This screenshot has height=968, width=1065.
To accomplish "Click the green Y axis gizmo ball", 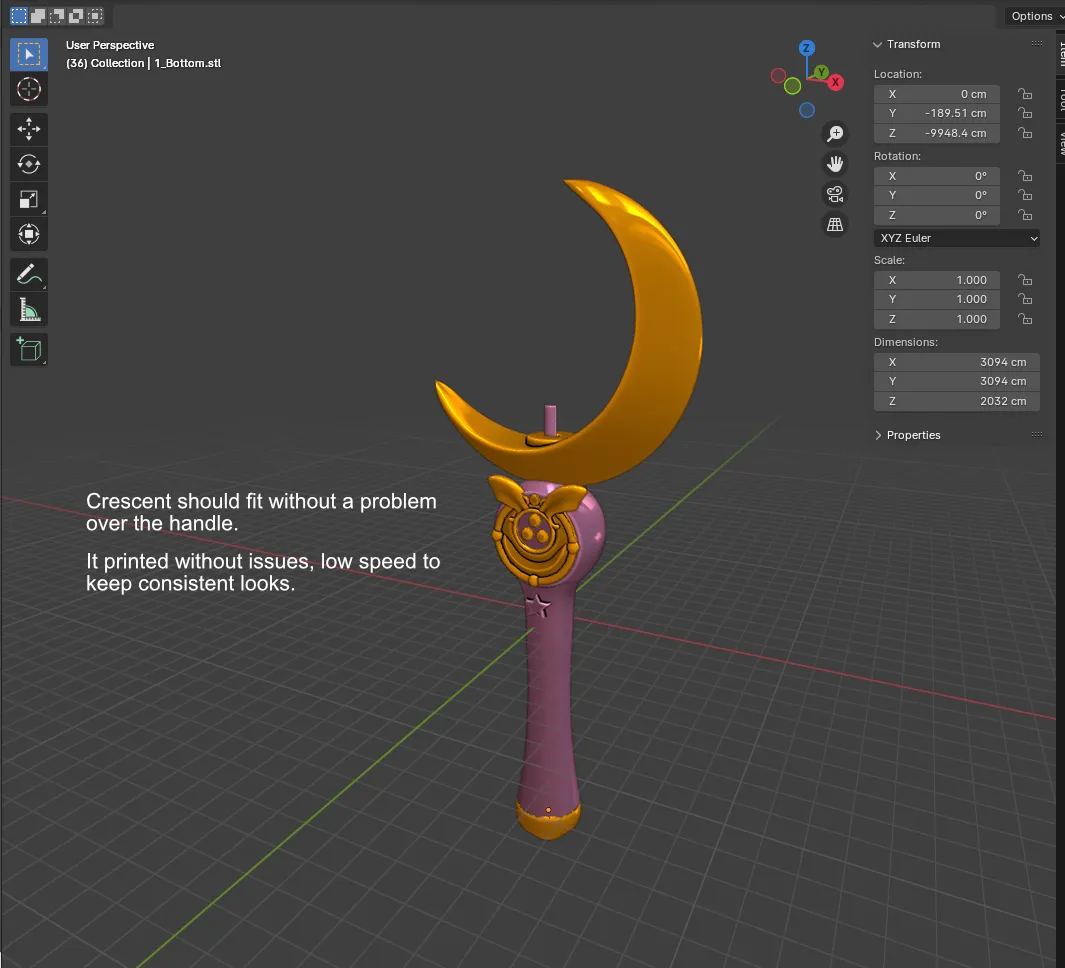I will tap(821, 71).
